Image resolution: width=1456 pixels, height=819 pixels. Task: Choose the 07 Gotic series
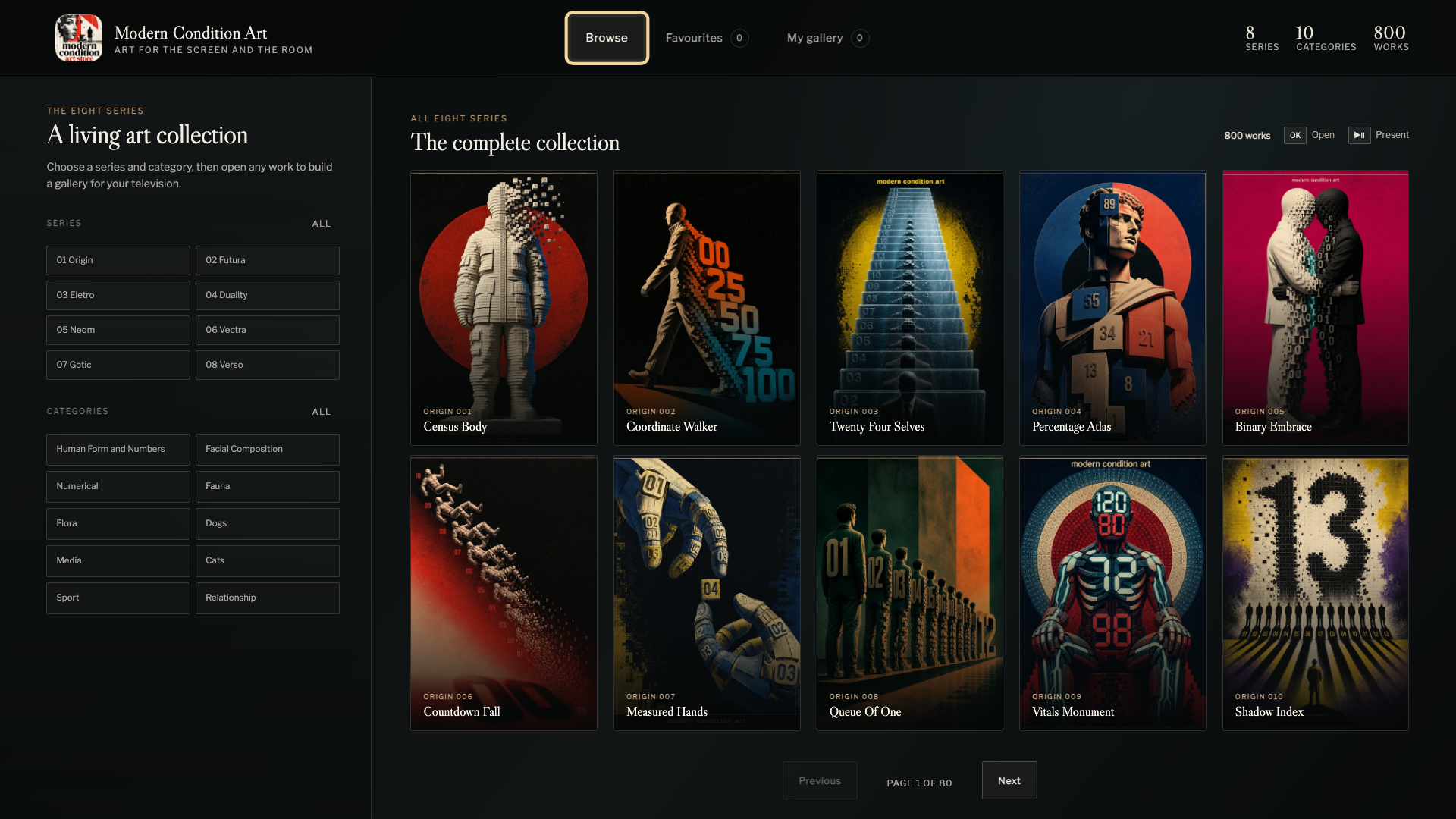click(118, 365)
